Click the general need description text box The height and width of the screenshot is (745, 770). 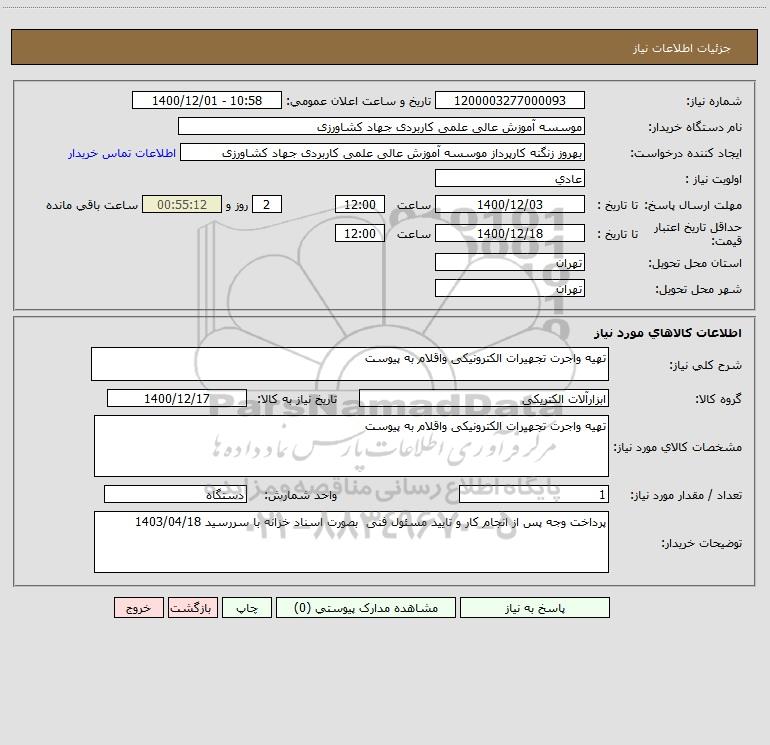point(350,364)
